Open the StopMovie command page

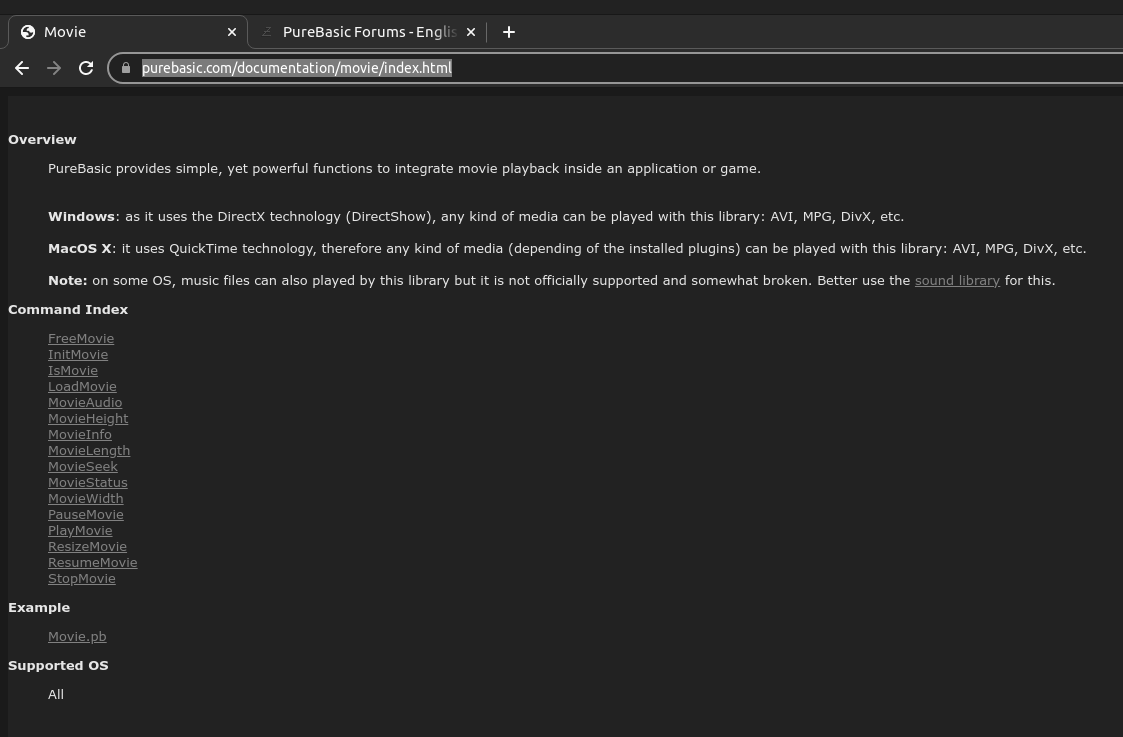82,579
